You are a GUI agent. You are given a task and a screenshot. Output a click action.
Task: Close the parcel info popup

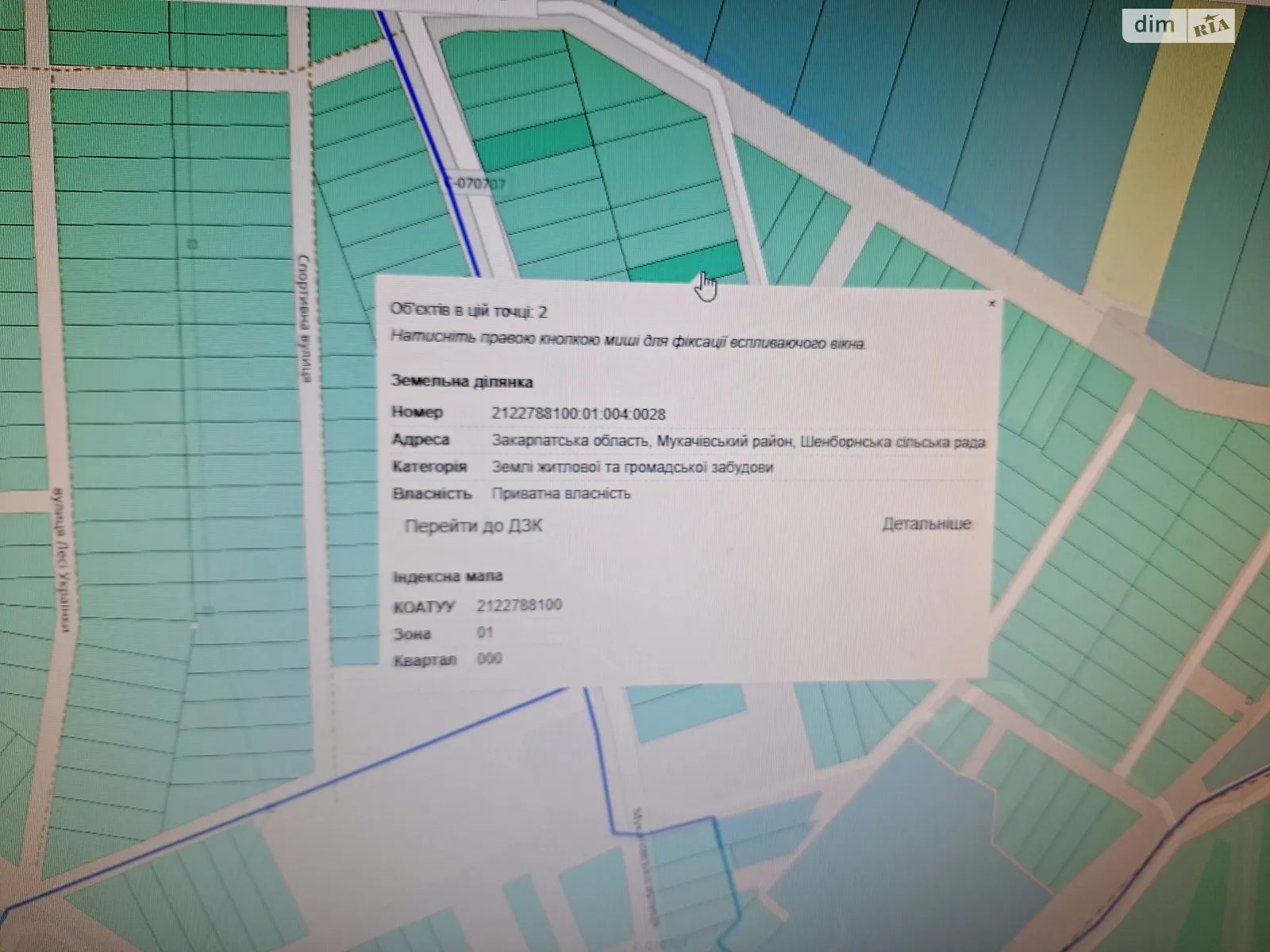(991, 303)
